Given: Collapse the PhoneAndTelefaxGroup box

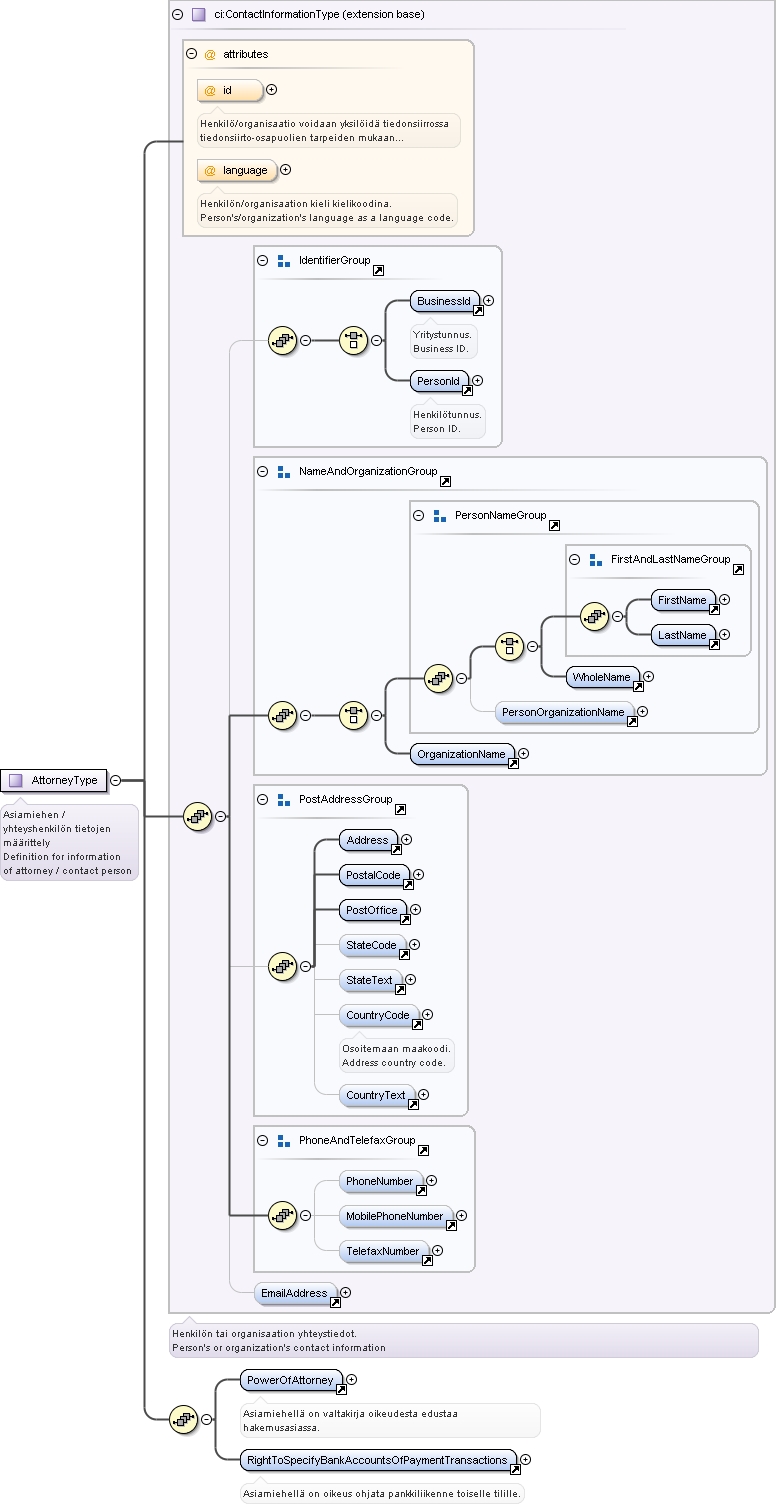Looking at the screenshot, I should pyautogui.click(x=263, y=1140).
